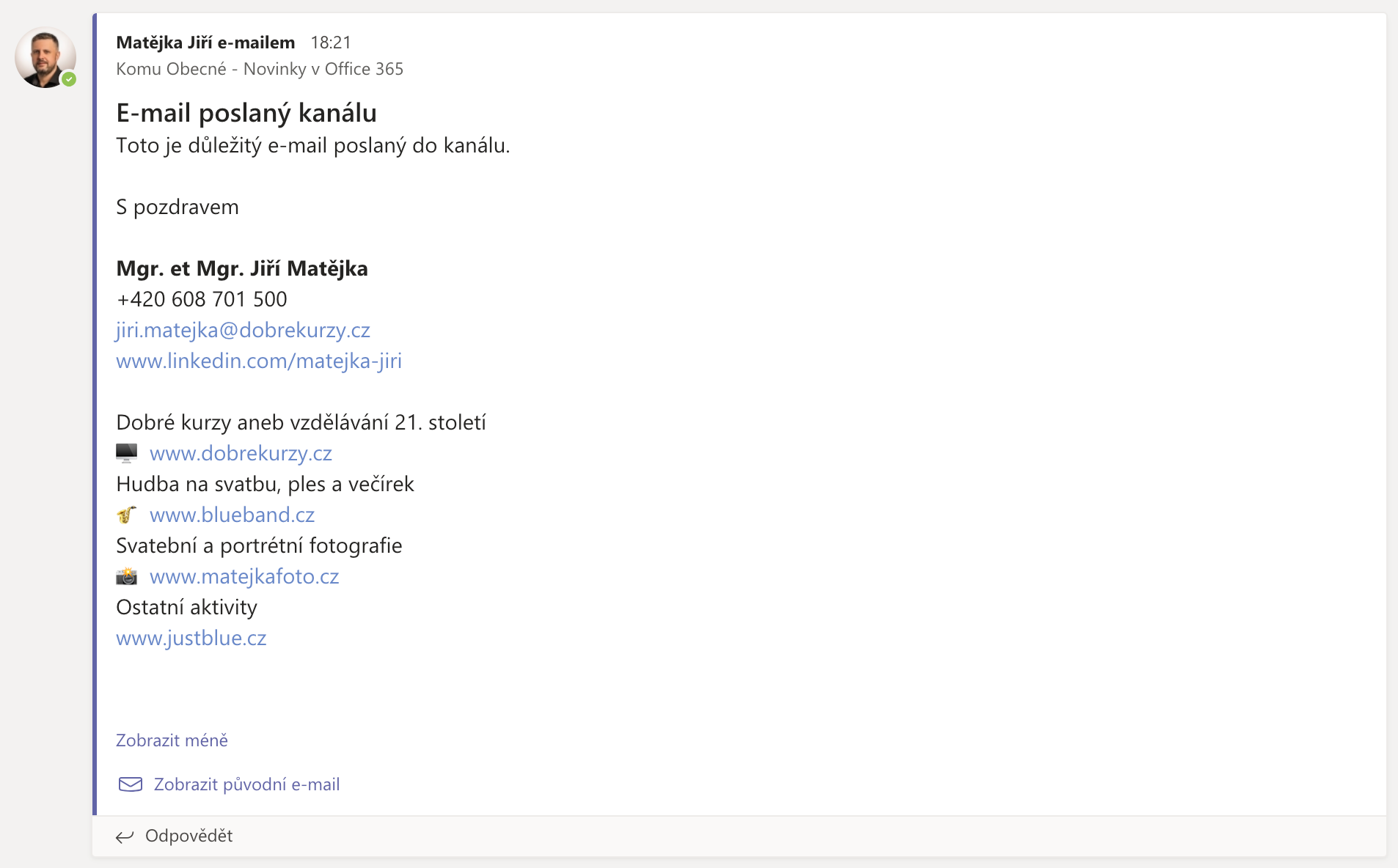This screenshot has height=868, width=1398.
Task: Open jiri.matejka@dobrekurzy.cz email link
Action: pos(243,331)
